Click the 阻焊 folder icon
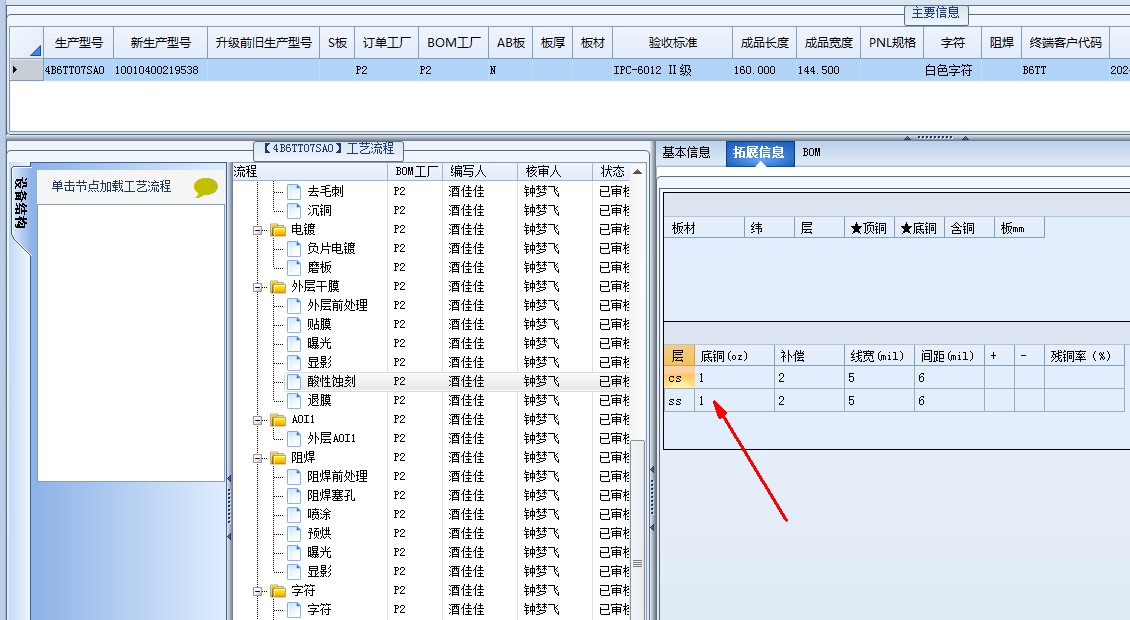The height and width of the screenshot is (620, 1130). [x=278, y=458]
